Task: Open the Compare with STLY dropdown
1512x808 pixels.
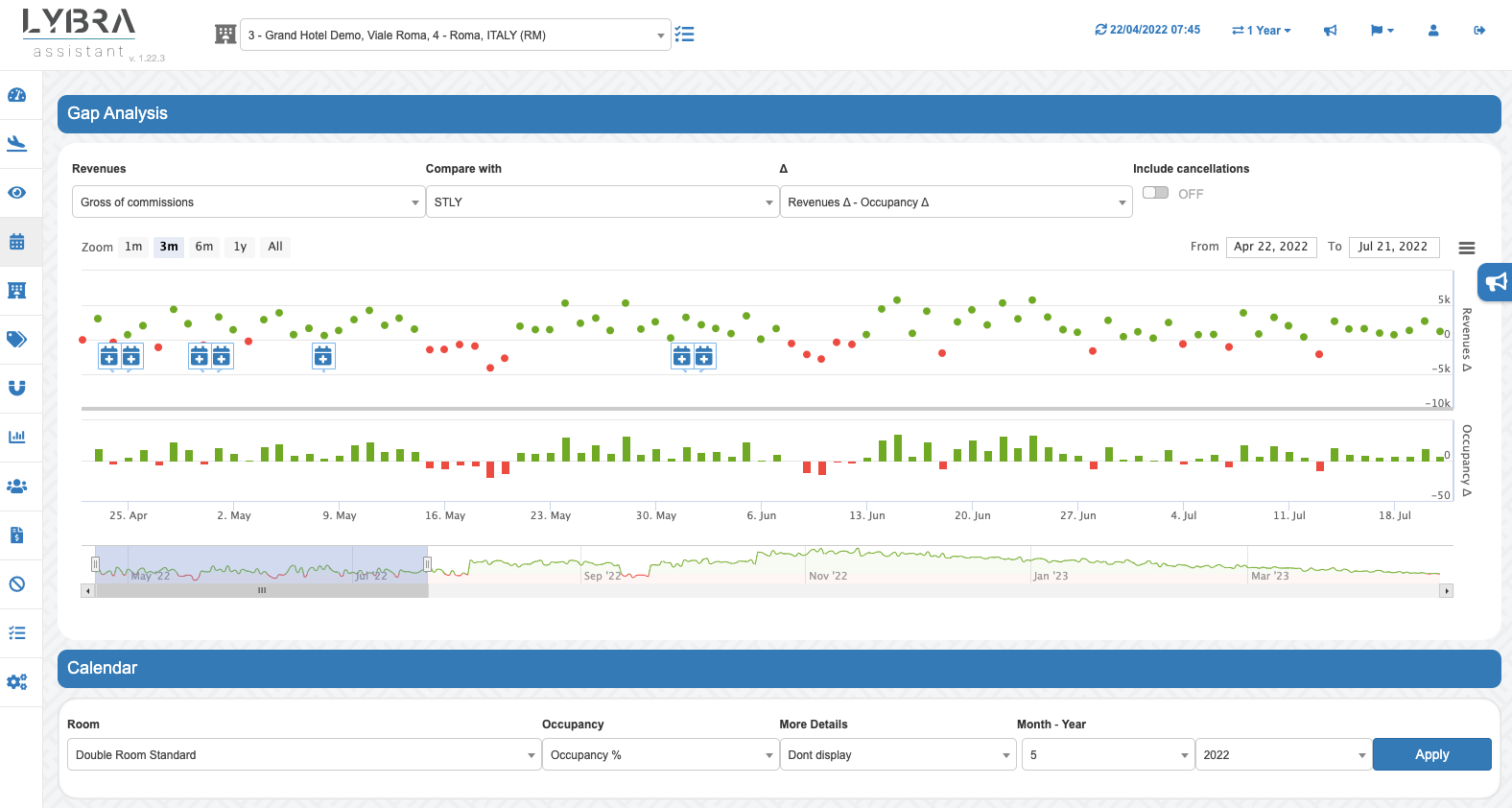Action: coord(602,202)
